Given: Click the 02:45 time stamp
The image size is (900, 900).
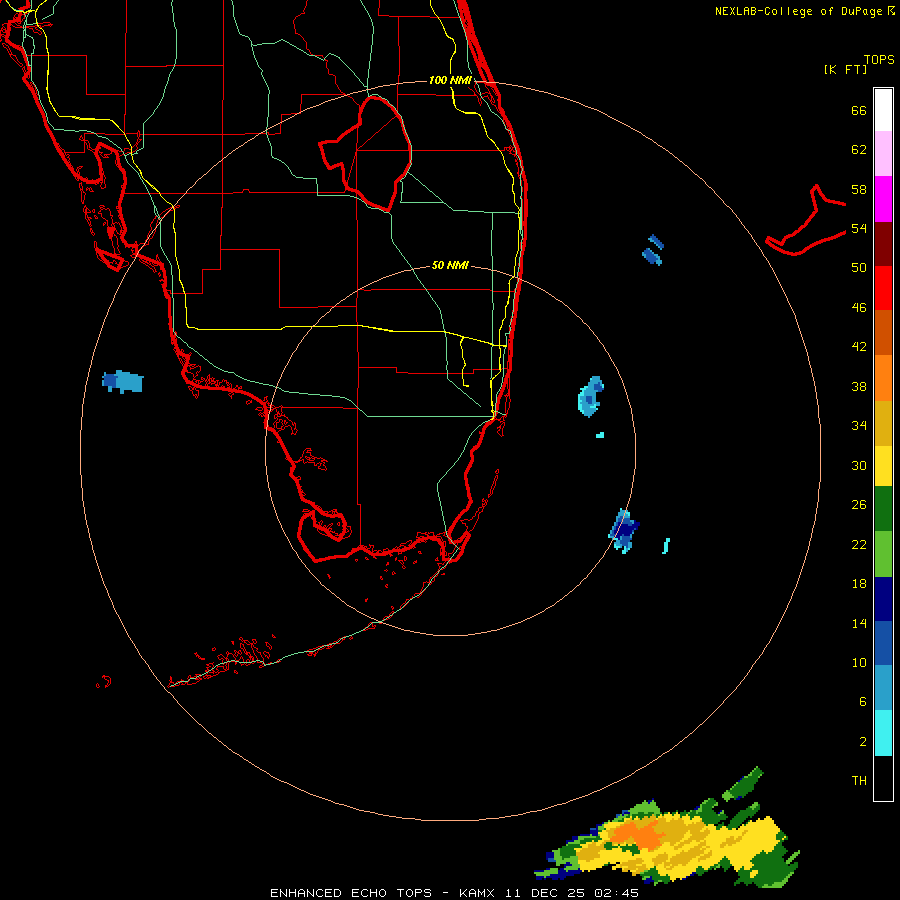Looking at the screenshot, I should [614, 893].
